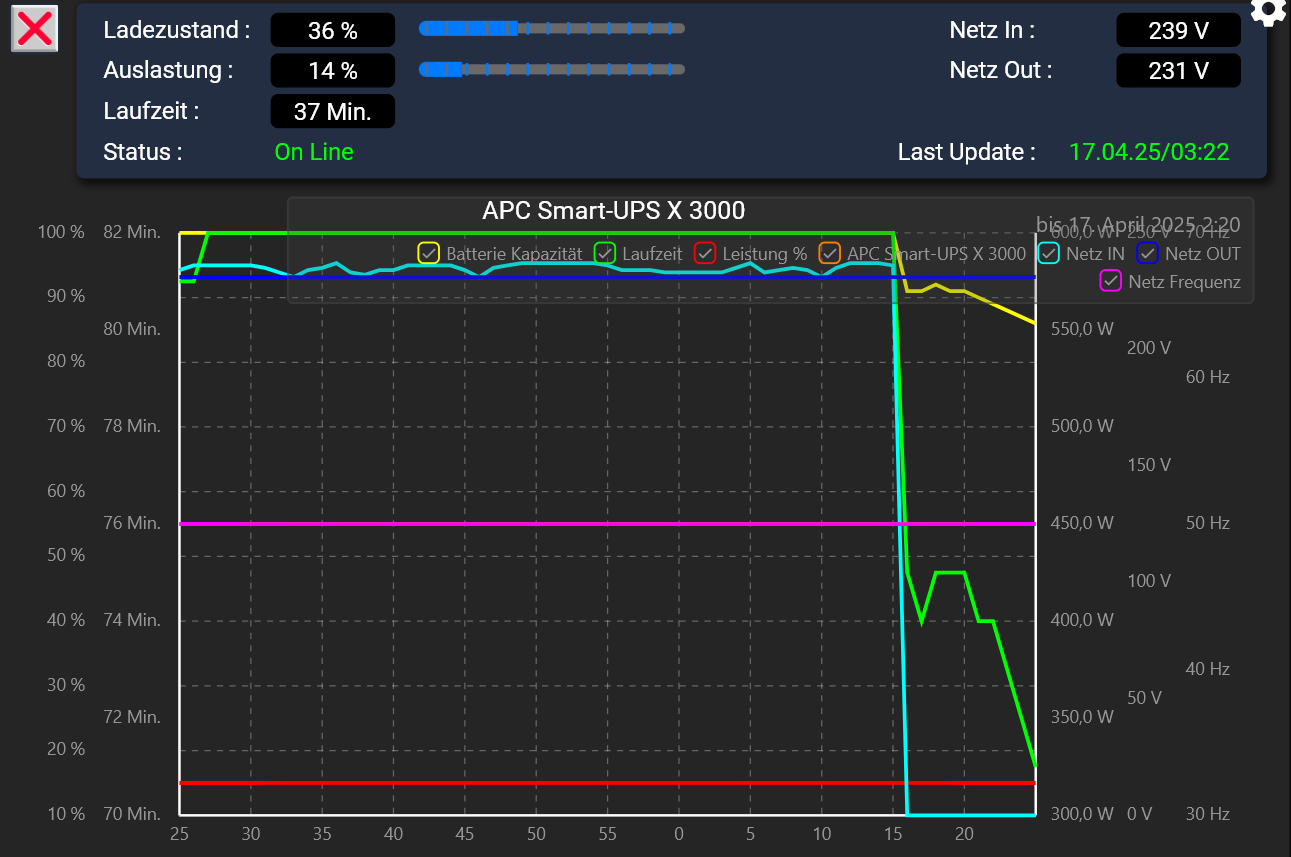Viewport: 1291px width, 857px height.
Task: Open the settings gear icon
Action: [x=1268, y=11]
